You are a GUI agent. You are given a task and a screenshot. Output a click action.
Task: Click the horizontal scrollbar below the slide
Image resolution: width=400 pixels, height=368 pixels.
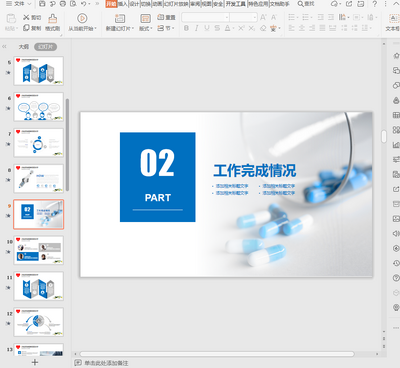click(x=217, y=354)
